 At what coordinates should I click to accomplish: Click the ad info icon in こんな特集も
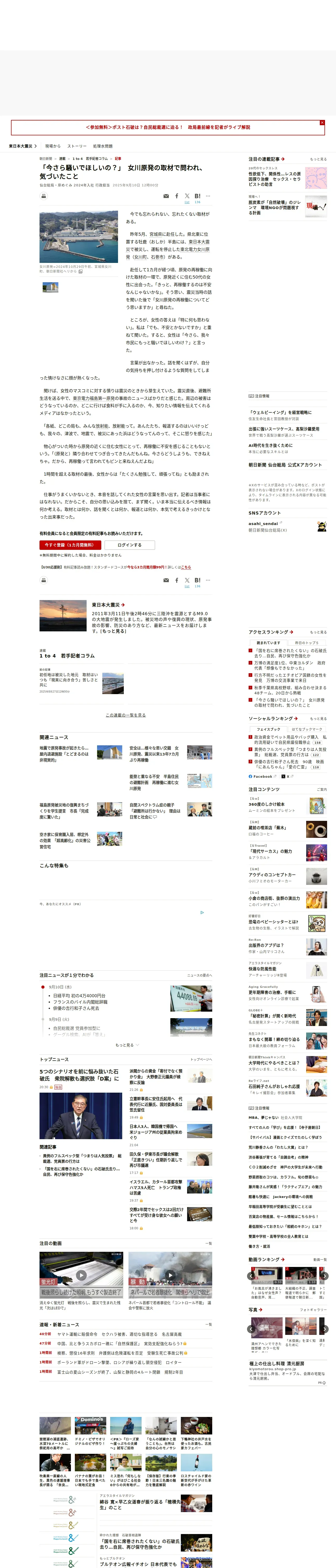202,912
